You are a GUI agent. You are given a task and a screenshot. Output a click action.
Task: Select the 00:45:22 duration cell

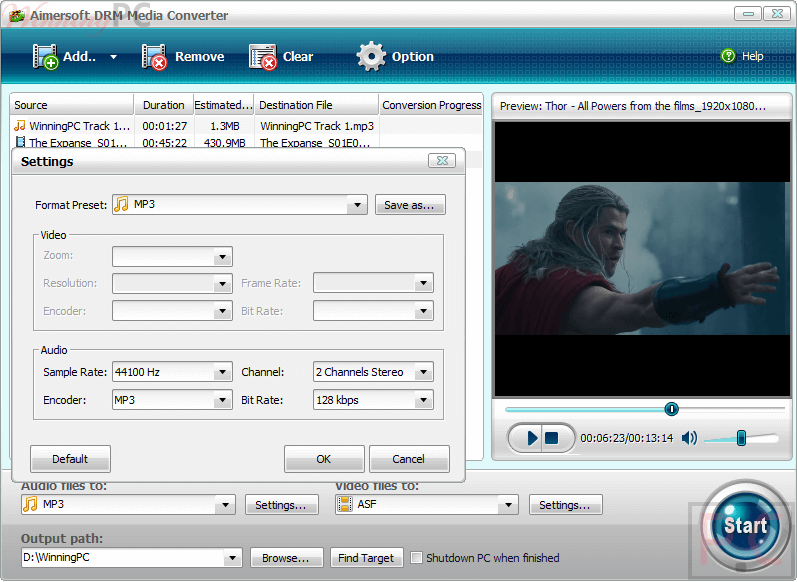(165, 142)
